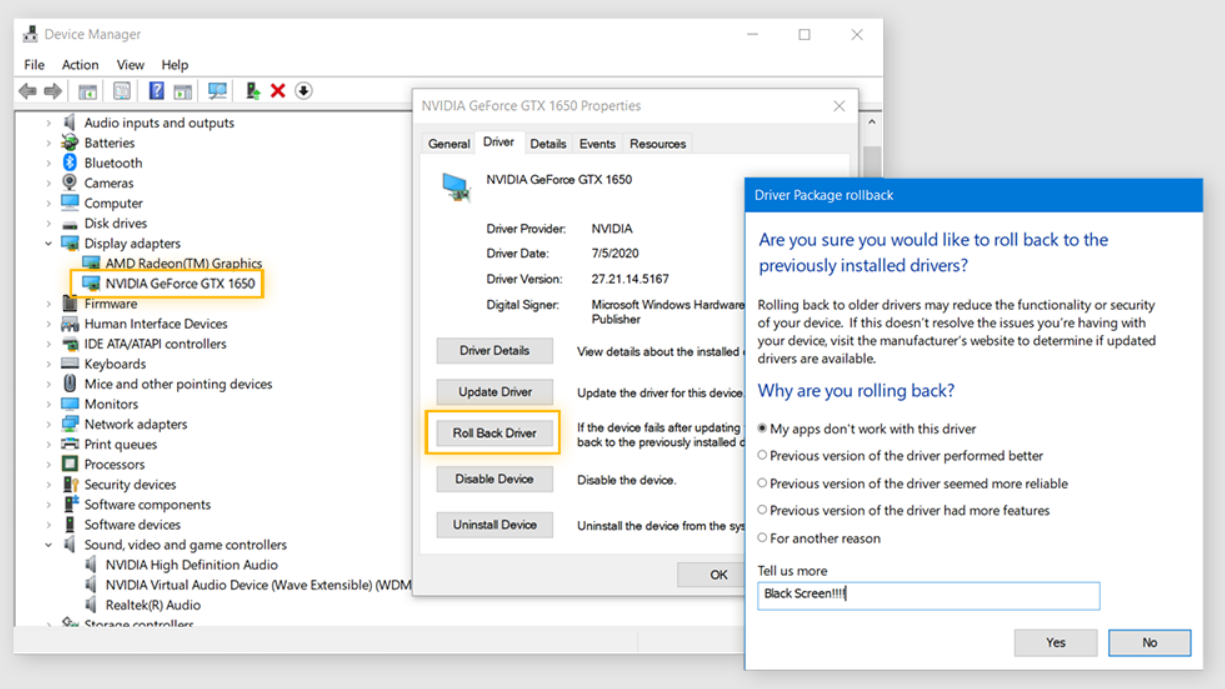
Task: Toggle Show/Hide Console Tree toolbar icon
Action: (x=88, y=91)
